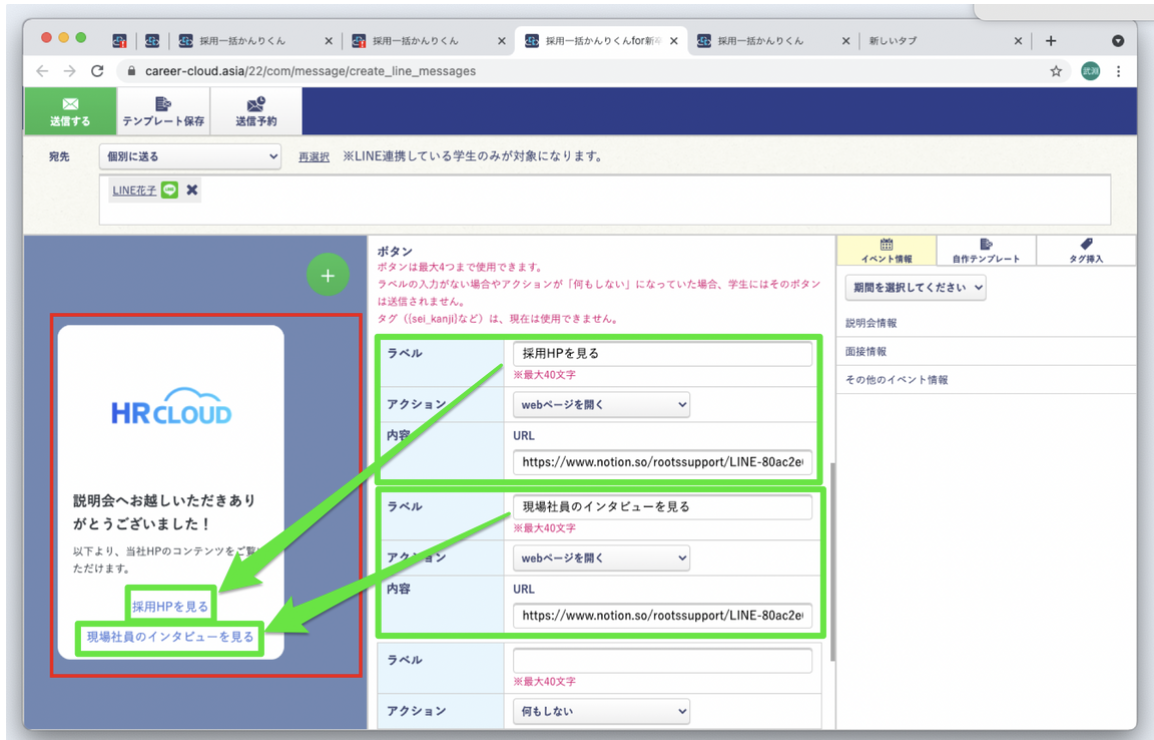Open first button's webページを開く action dropdown

click(601, 404)
